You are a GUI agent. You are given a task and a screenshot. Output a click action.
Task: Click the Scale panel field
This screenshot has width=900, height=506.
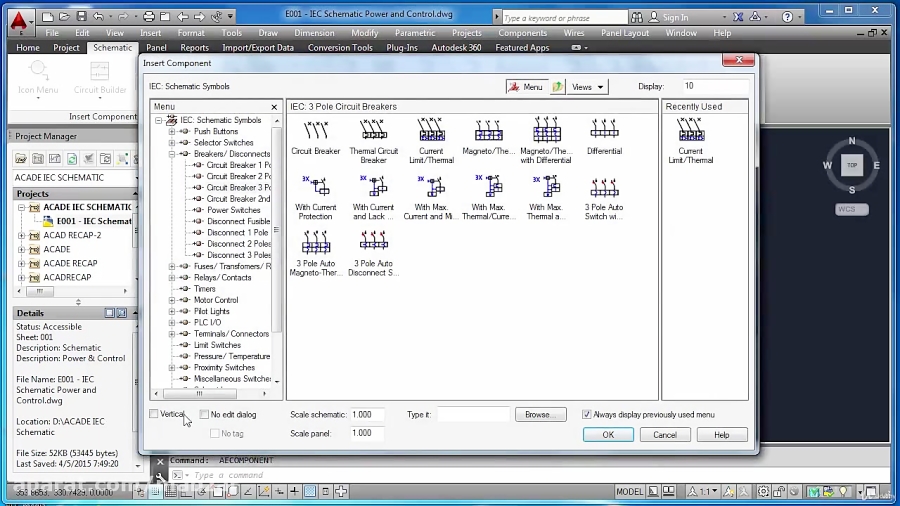(x=367, y=433)
